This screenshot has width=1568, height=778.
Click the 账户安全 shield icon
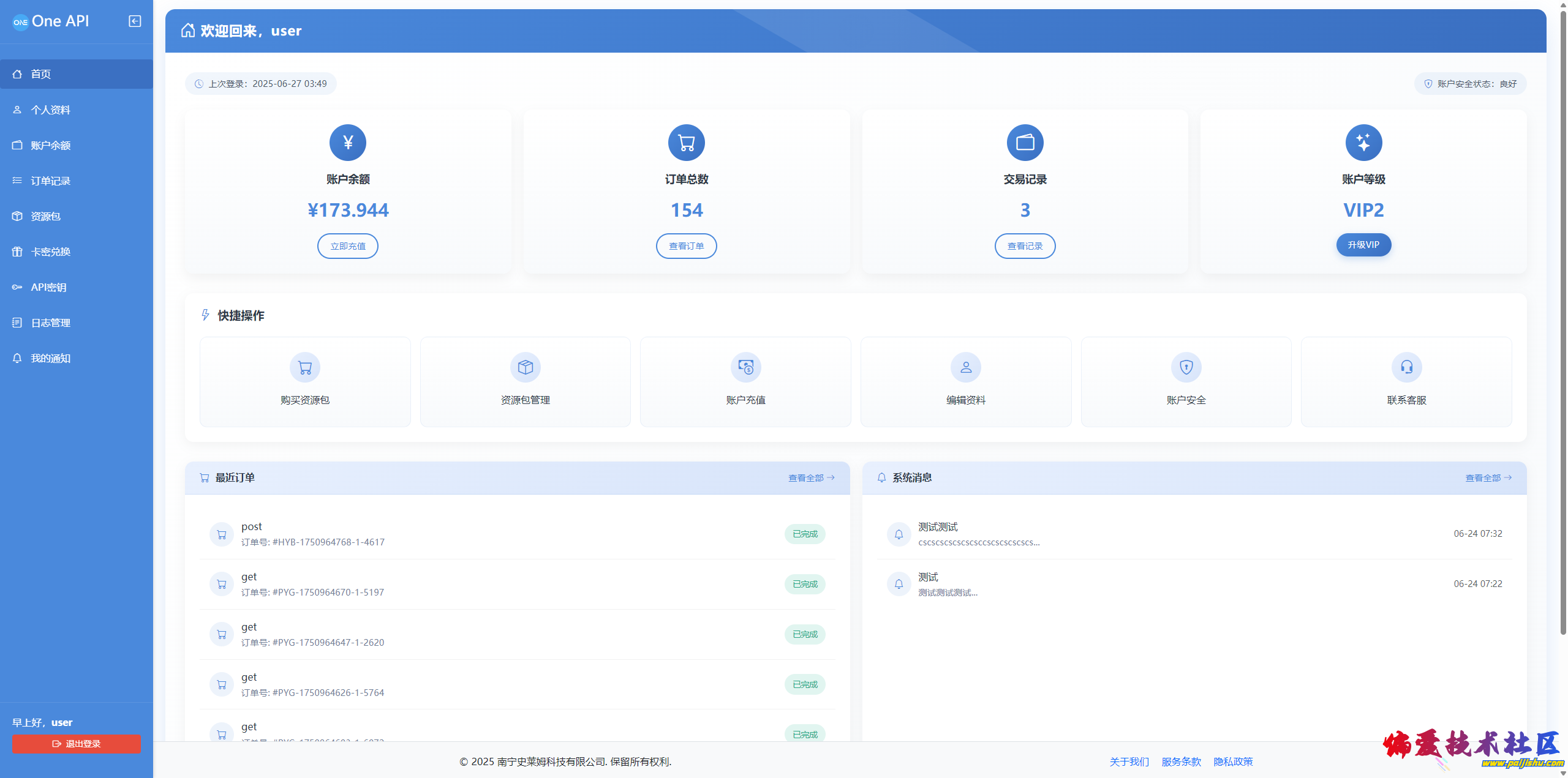click(x=1186, y=367)
